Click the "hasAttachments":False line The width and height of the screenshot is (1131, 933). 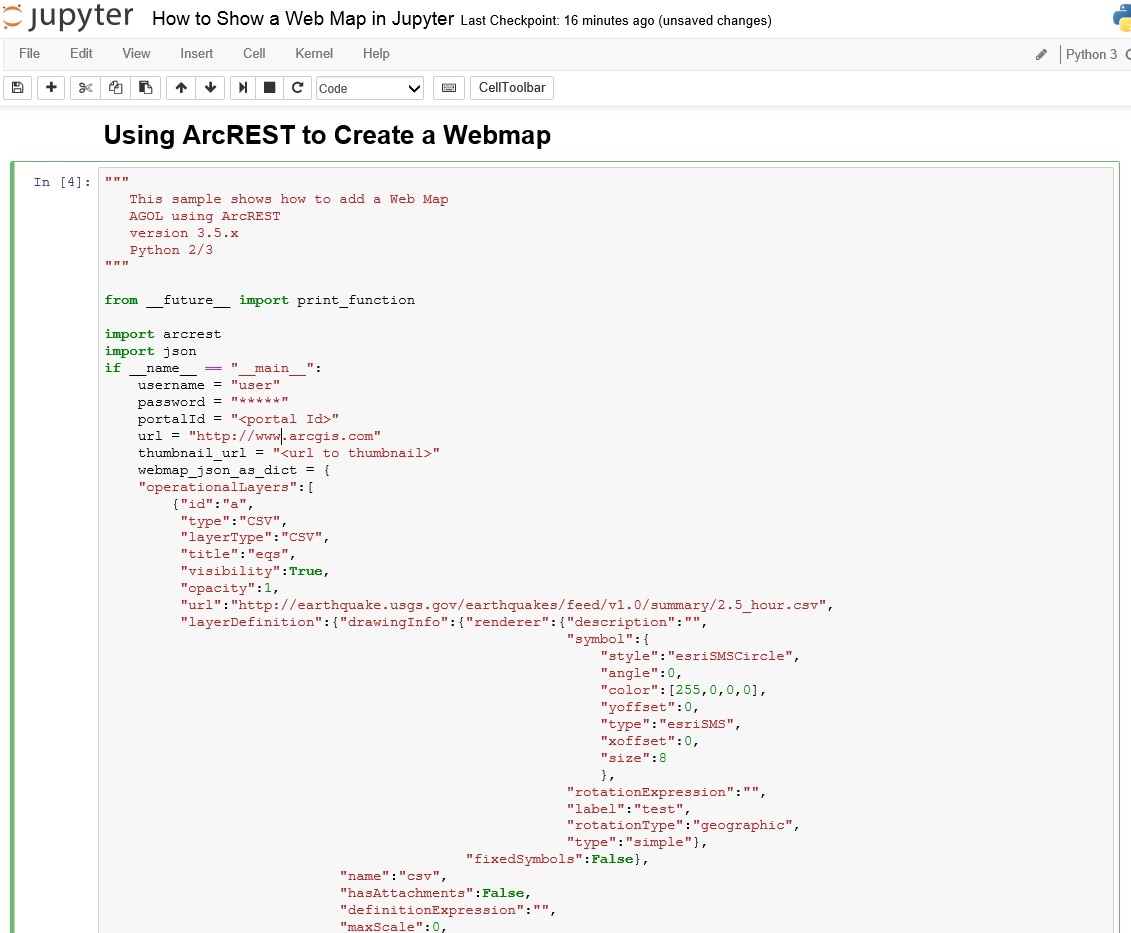[x=436, y=893]
